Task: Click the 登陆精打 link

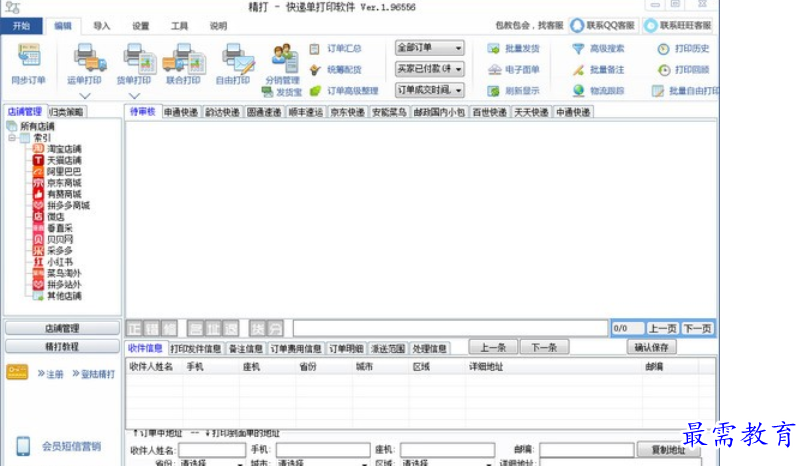Action: point(94,374)
